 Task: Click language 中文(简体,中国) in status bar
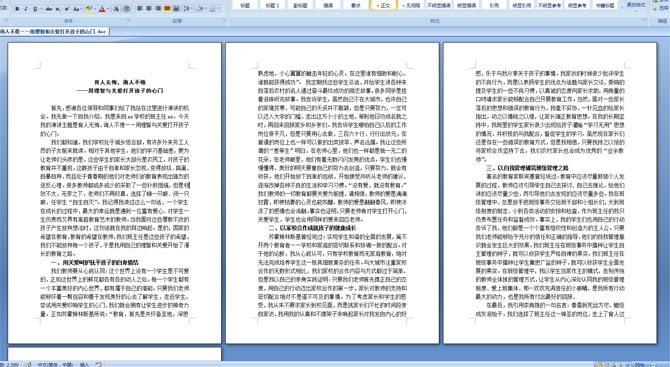click(55, 364)
